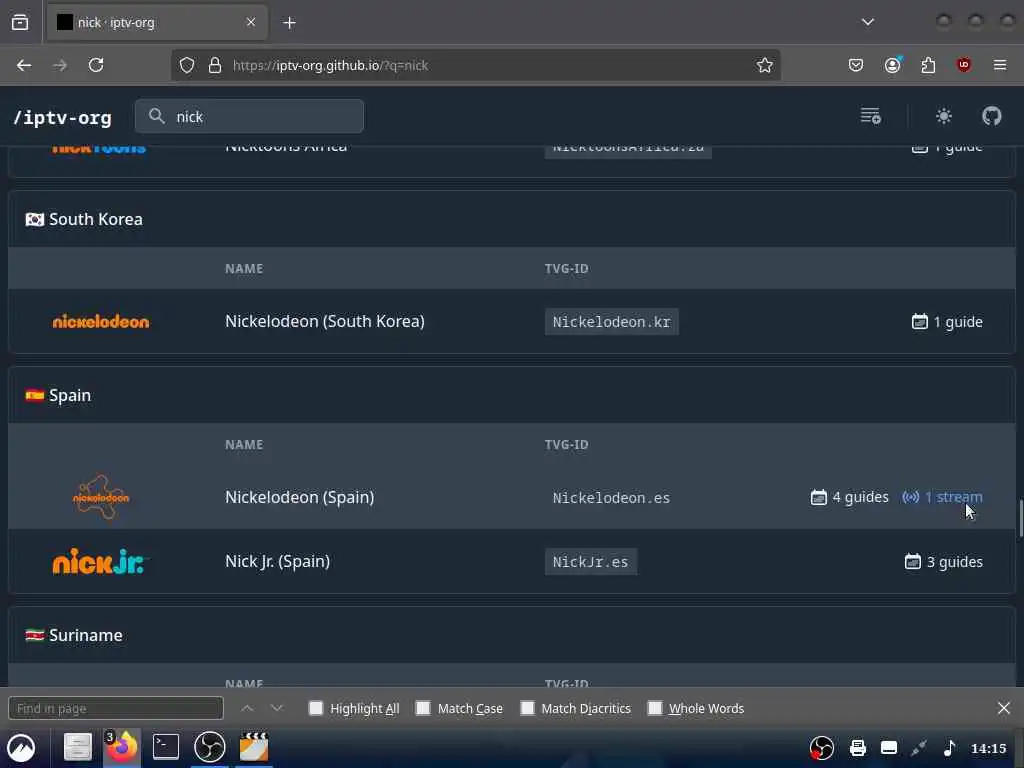
Task: Open 1 stream for Nickelodeon Spain
Action: click(x=942, y=497)
